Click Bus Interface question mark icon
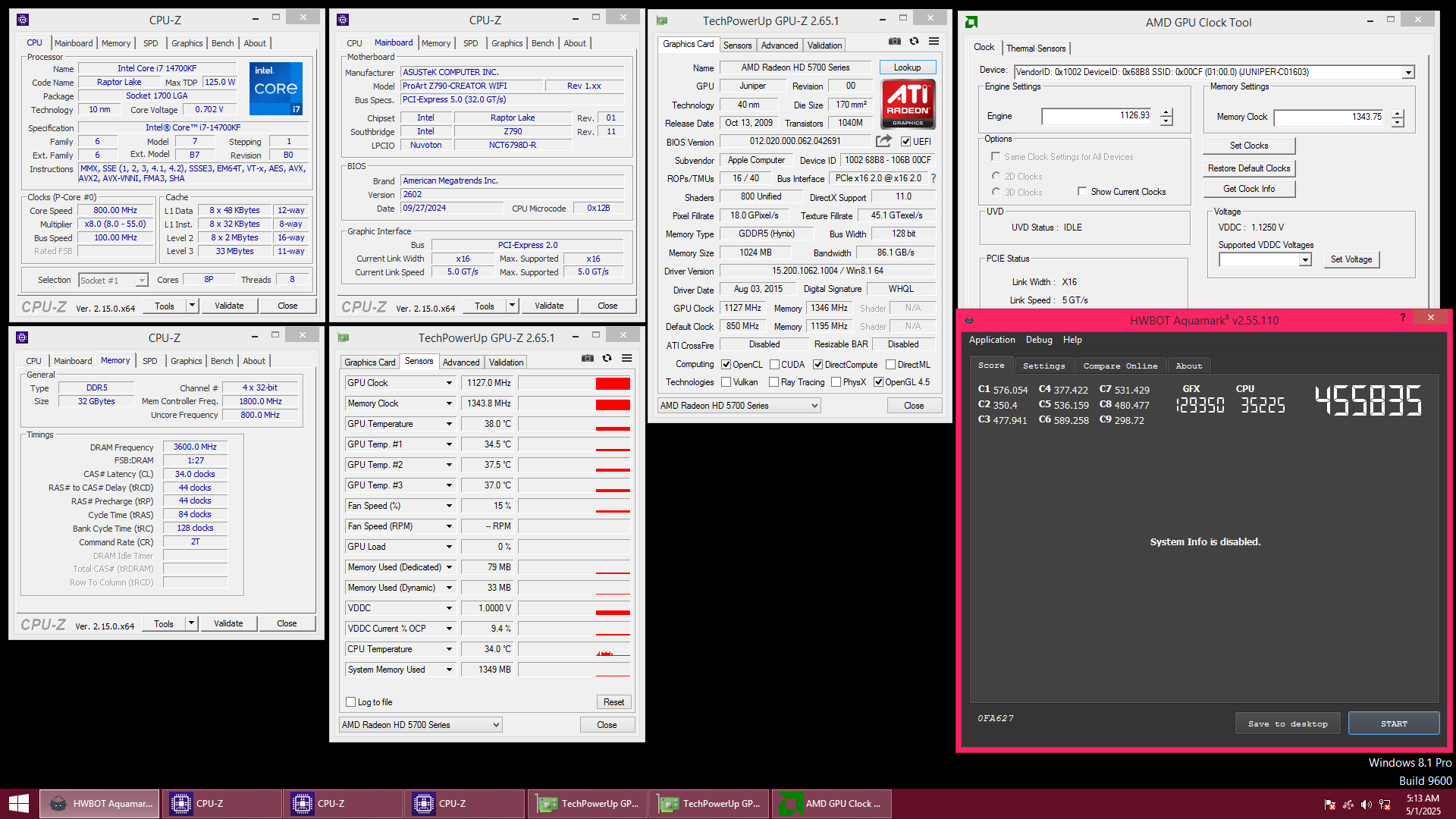 934,178
